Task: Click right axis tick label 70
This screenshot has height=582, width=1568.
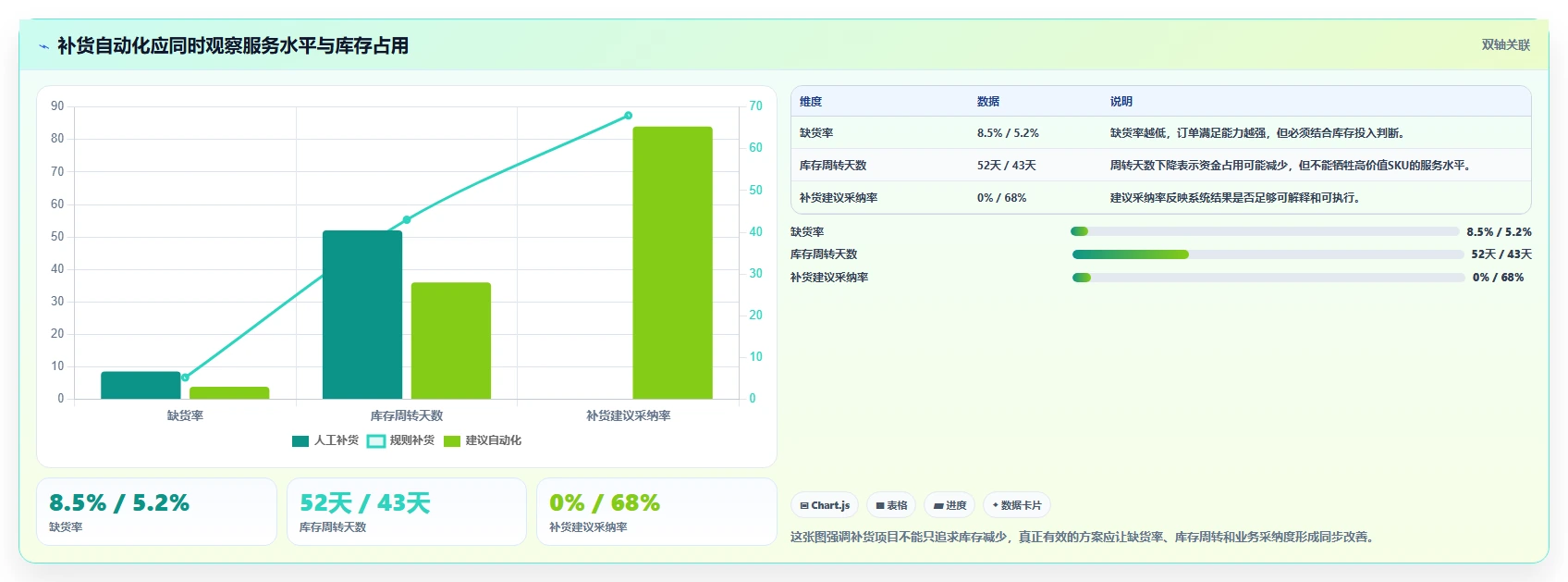Action: 755,106
